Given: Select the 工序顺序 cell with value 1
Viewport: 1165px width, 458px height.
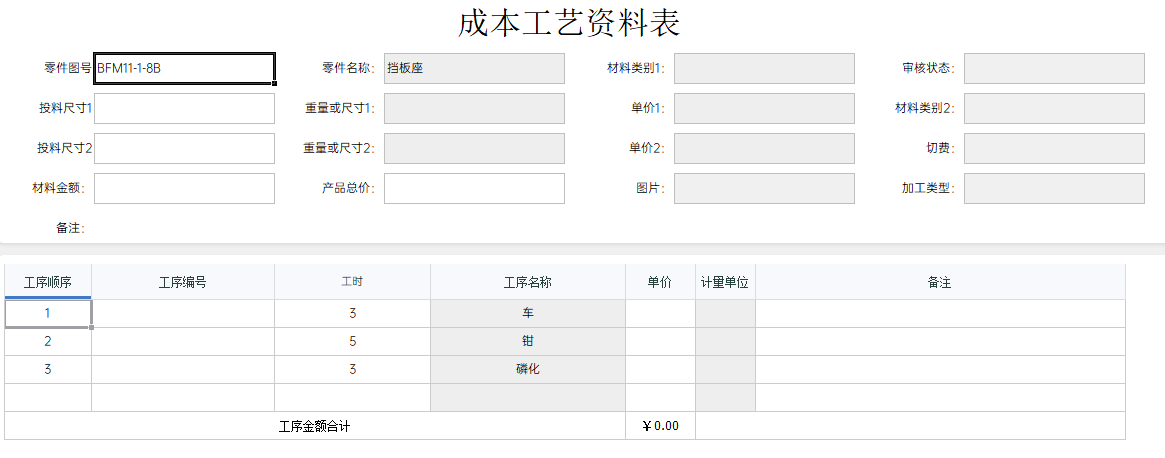Looking at the screenshot, I should point(48,314).
